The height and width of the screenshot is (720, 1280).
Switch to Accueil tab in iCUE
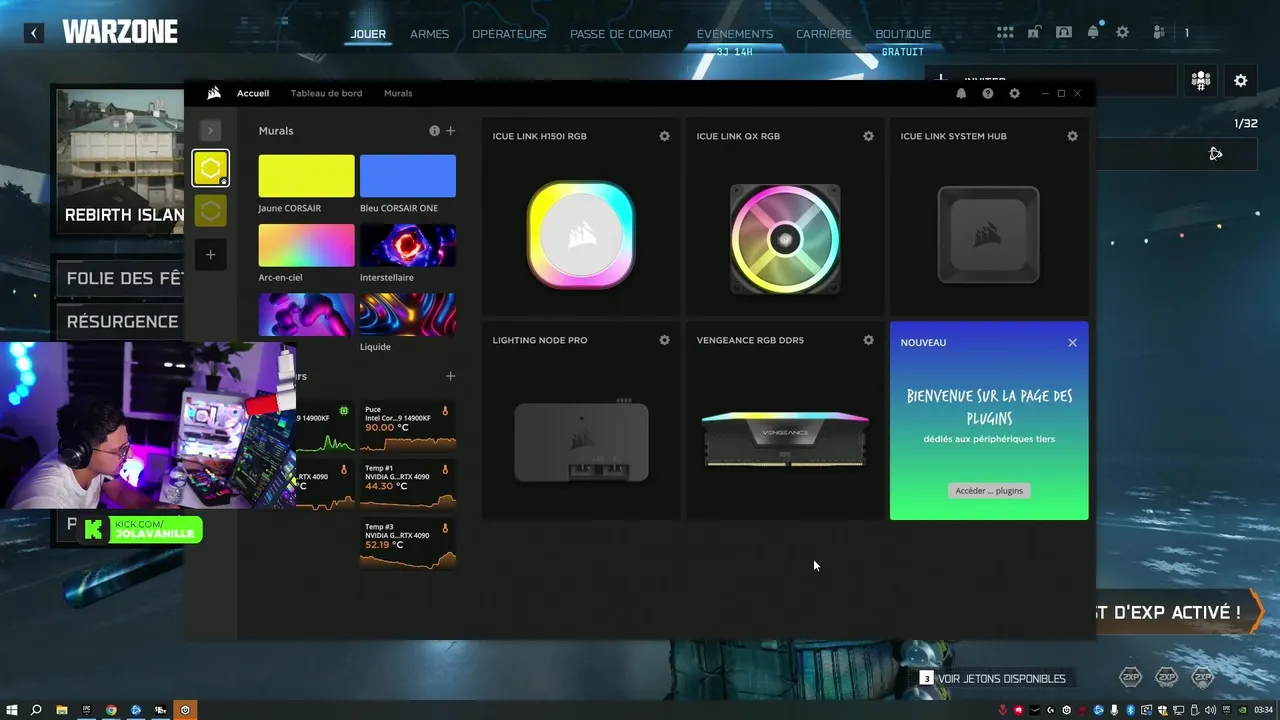coord(253,93)
